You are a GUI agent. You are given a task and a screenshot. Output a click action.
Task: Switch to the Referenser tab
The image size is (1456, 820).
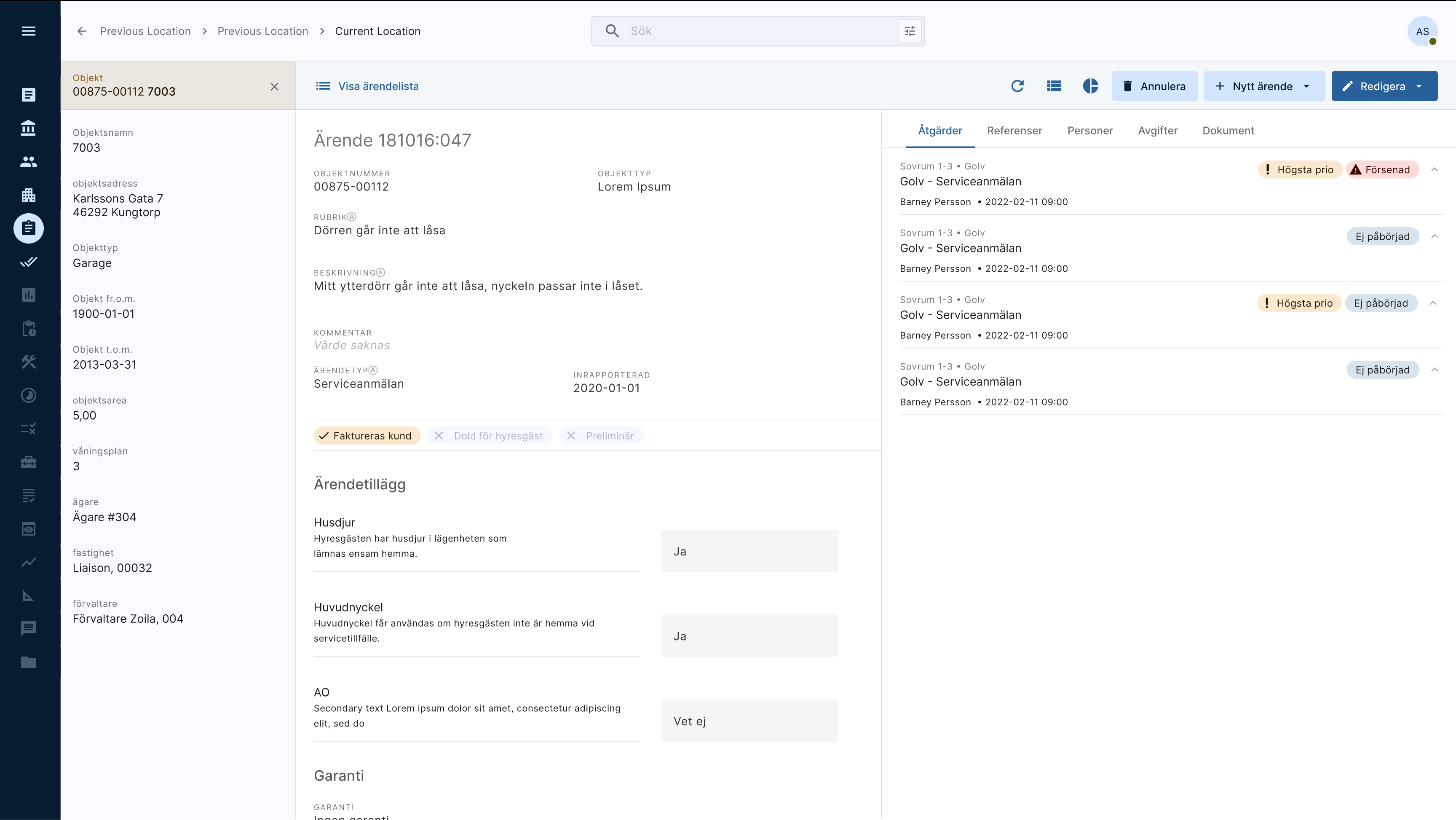tap(1014, 131)
